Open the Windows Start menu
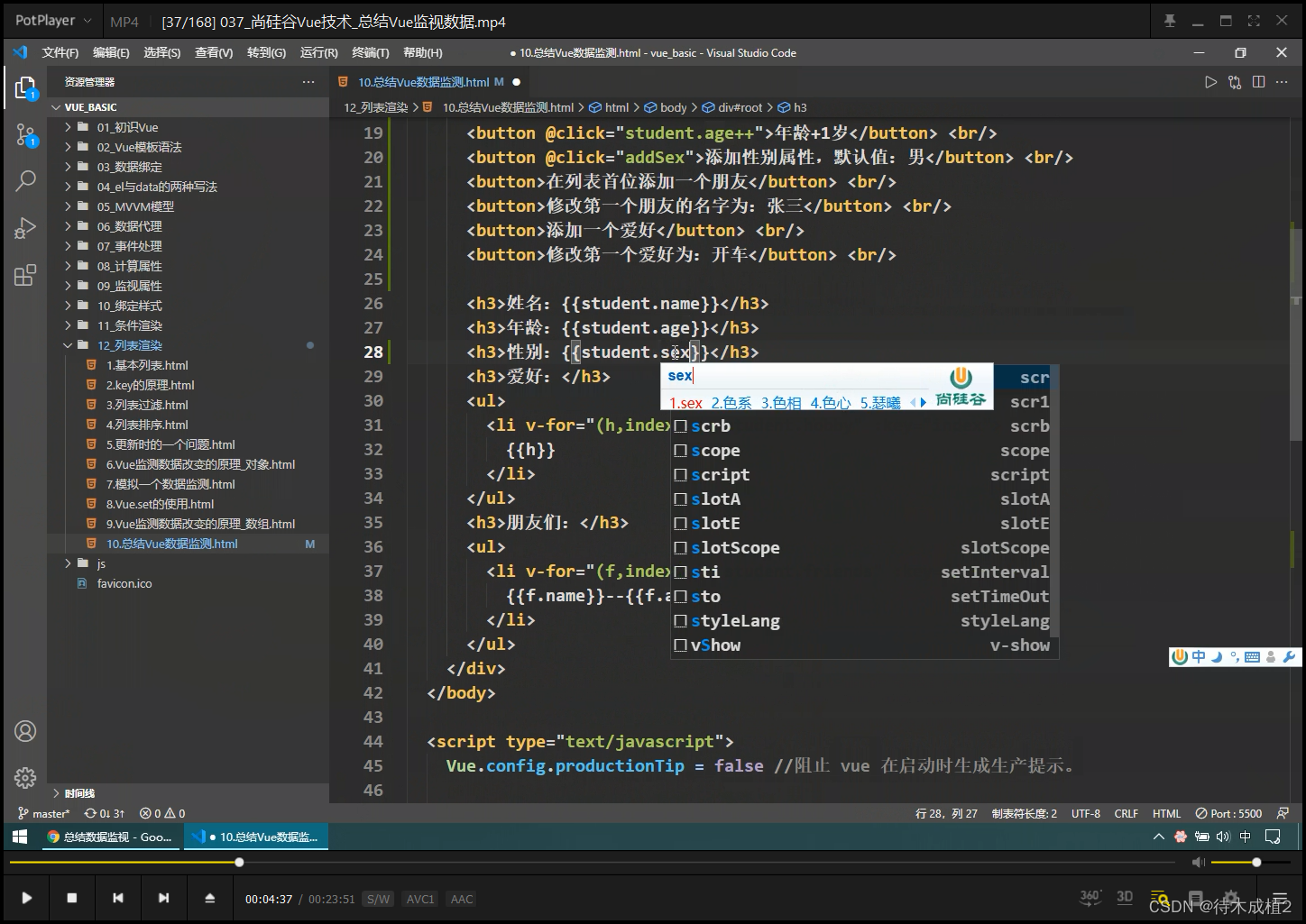This screenshot has height=924, width=1306. point(20,837)
